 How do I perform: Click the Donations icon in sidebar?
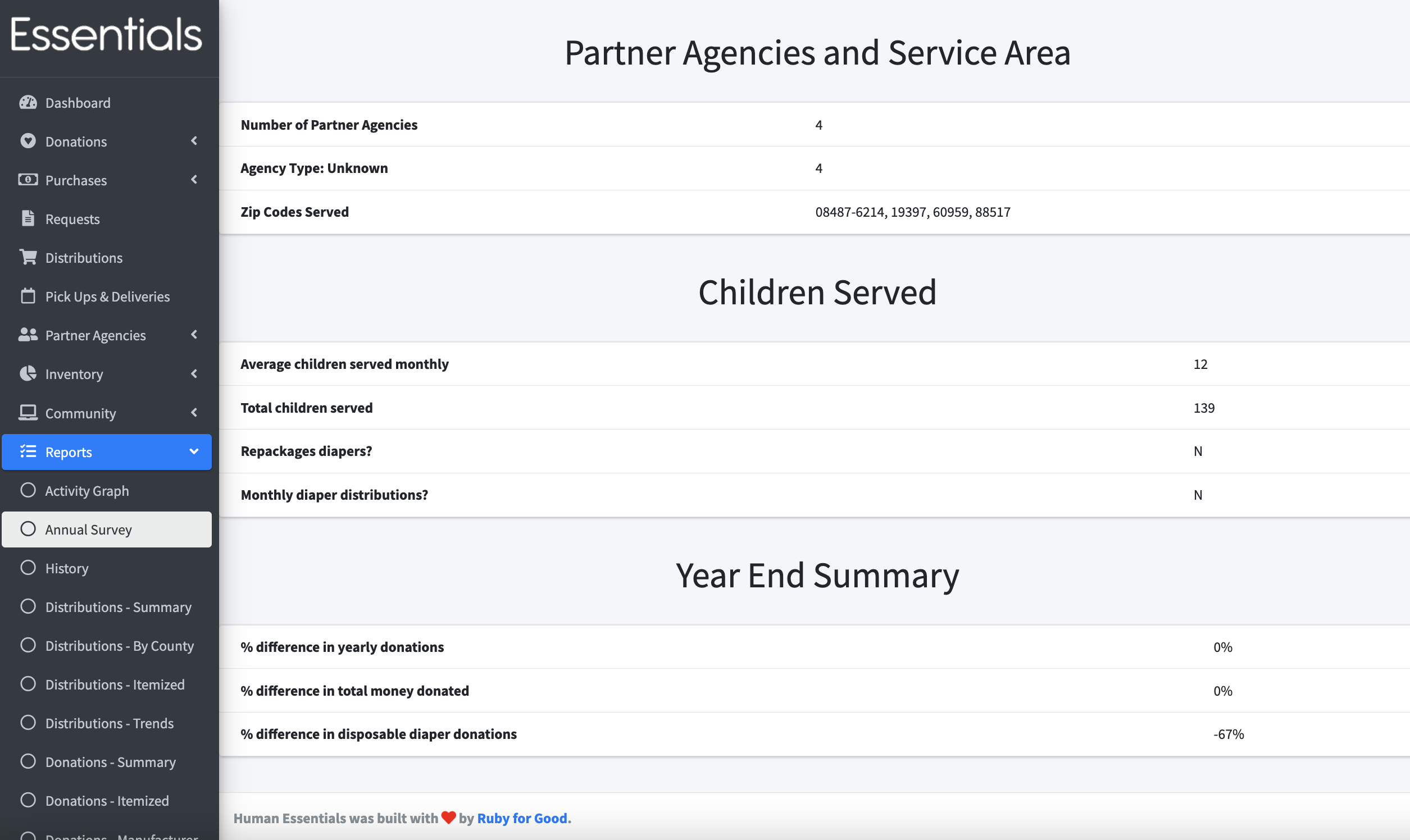point(28,140)
